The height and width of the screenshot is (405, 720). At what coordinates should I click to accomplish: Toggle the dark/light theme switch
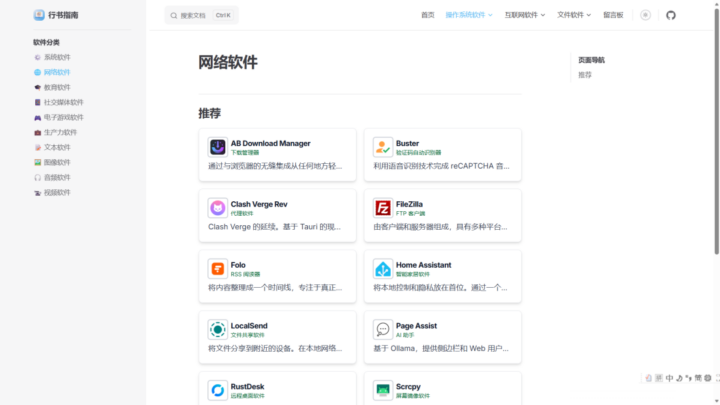click(x=645, y=15)
